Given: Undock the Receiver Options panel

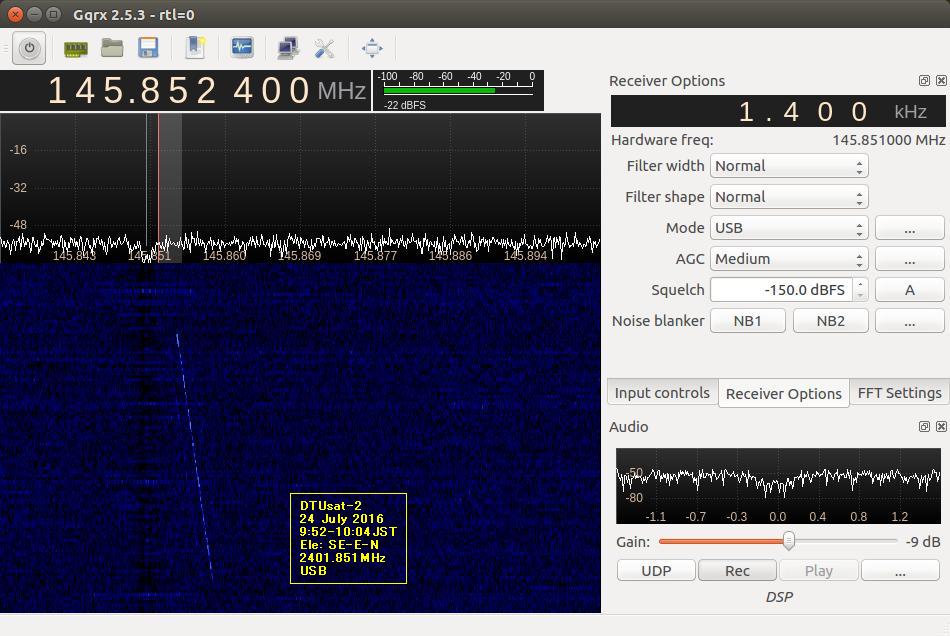Looking at the screenshot, I should (x=924, y=81).
